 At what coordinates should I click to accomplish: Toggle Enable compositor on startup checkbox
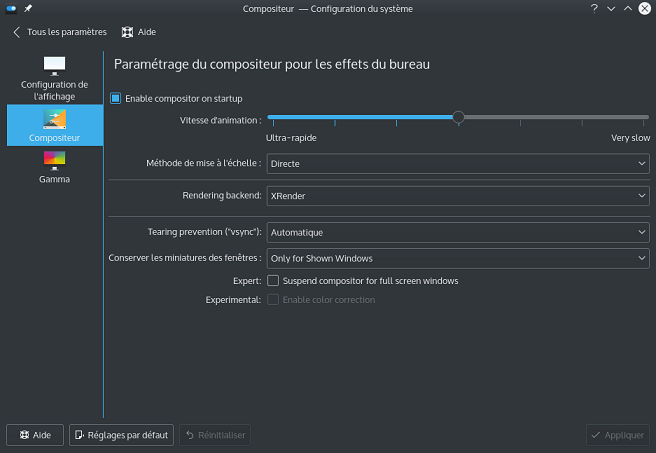115,98
